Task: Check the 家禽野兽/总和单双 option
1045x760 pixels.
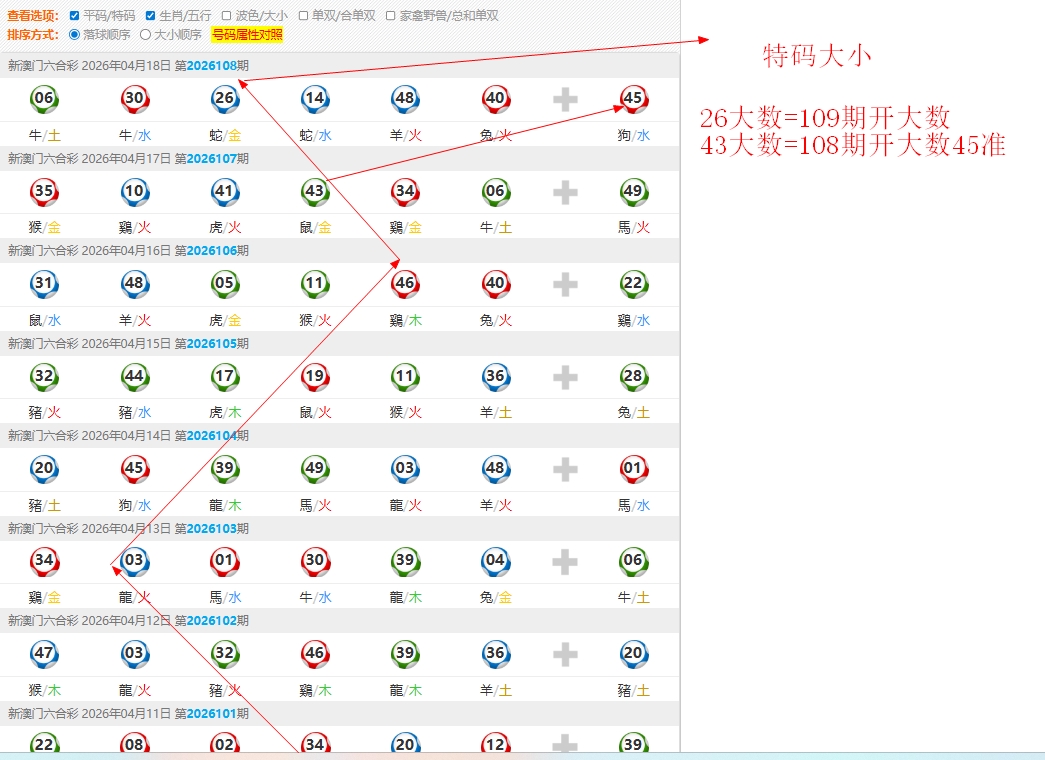Action: coord(391,16)
